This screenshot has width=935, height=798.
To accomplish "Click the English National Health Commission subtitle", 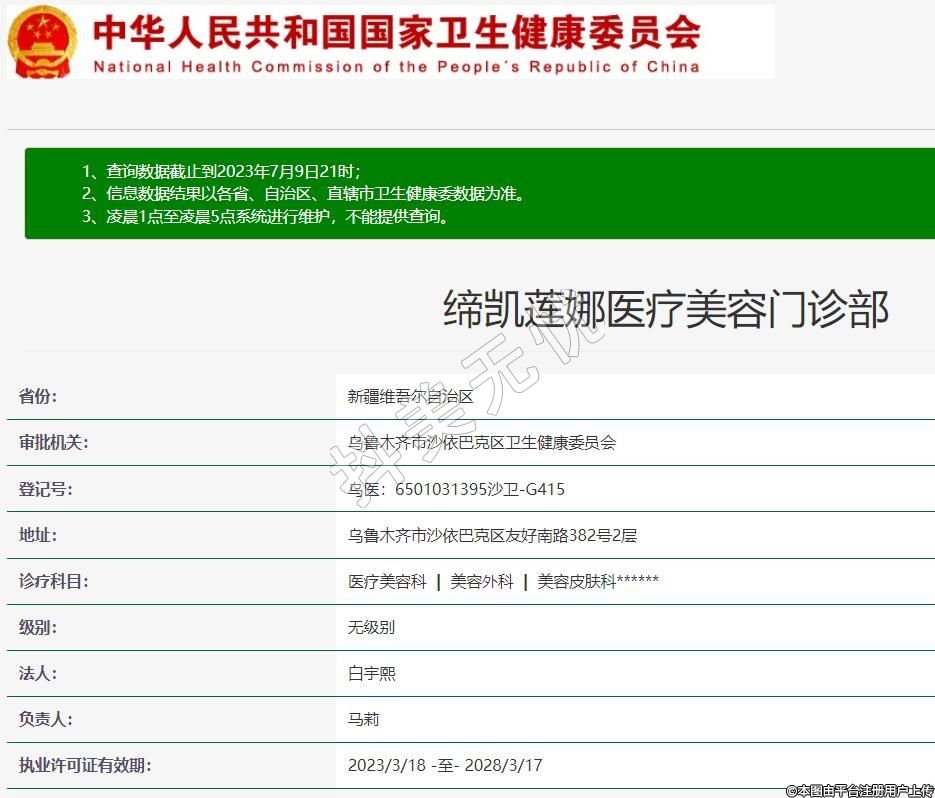I will [x=396, y=67].
